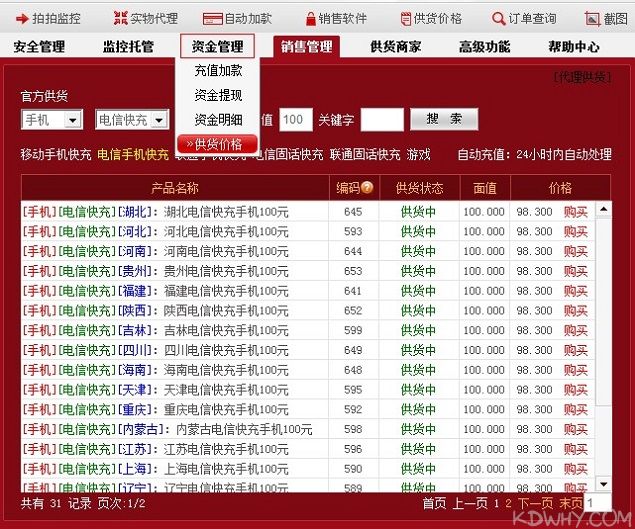
Task: Select the 移动手机快充 filter link
Action: click(x=56, y=154)
